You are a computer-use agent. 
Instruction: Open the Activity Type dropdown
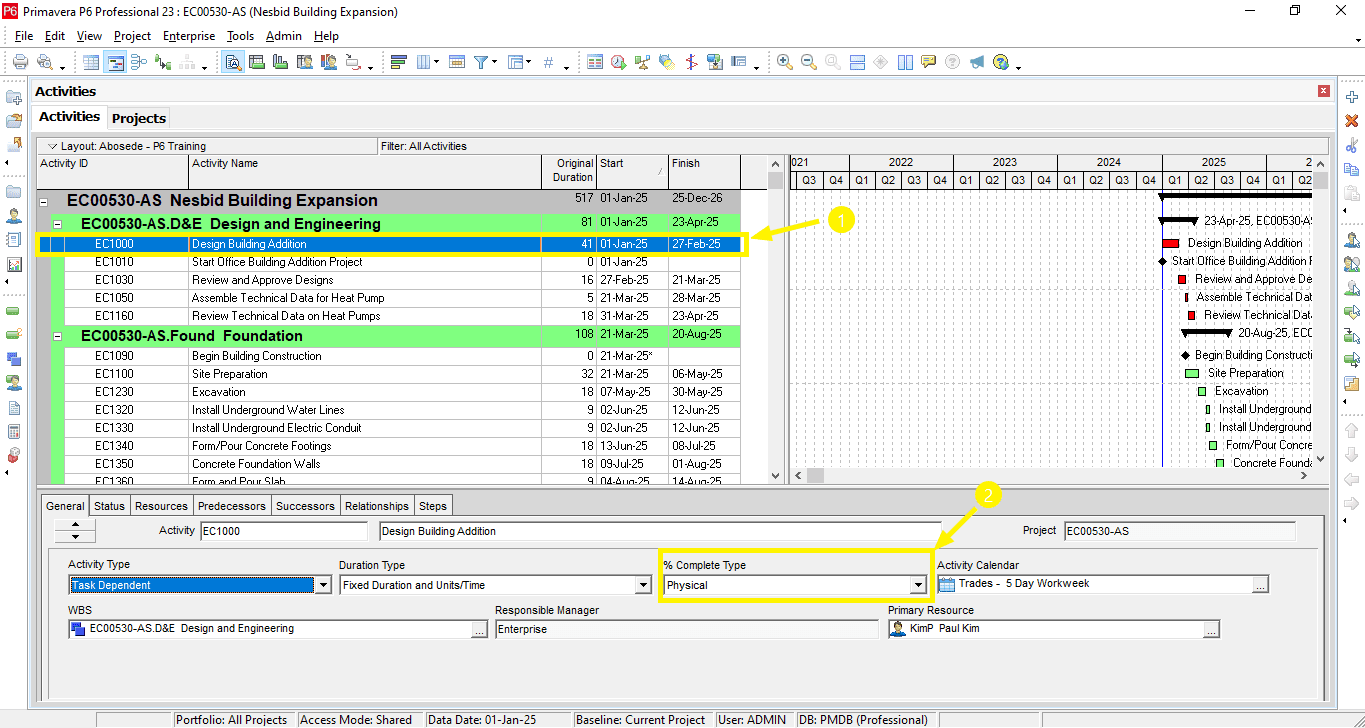(323, 586)
